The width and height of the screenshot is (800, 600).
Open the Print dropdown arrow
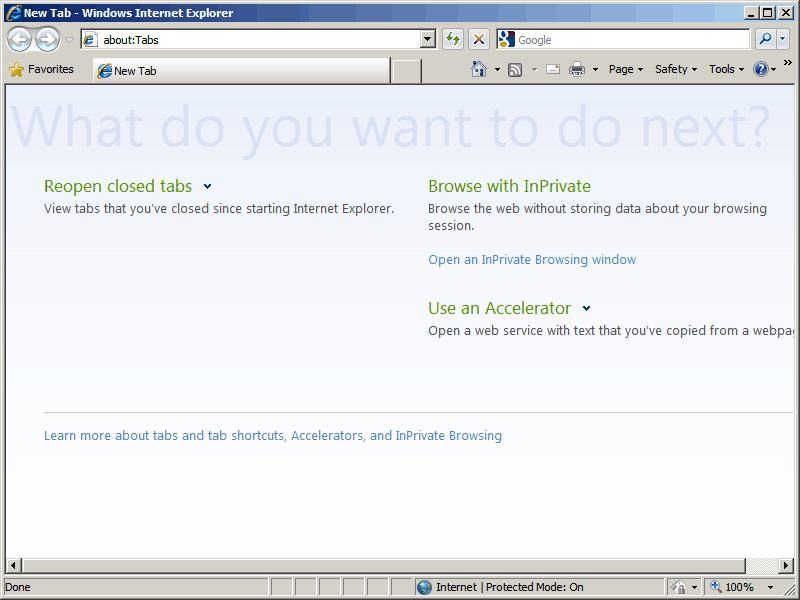click(x=595, y=69)
